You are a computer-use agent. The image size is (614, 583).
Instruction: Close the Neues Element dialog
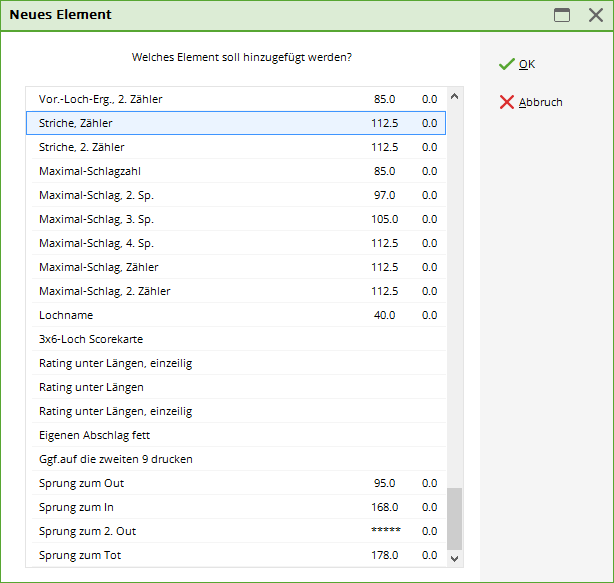pyautogui.click(x=595, y=15)
